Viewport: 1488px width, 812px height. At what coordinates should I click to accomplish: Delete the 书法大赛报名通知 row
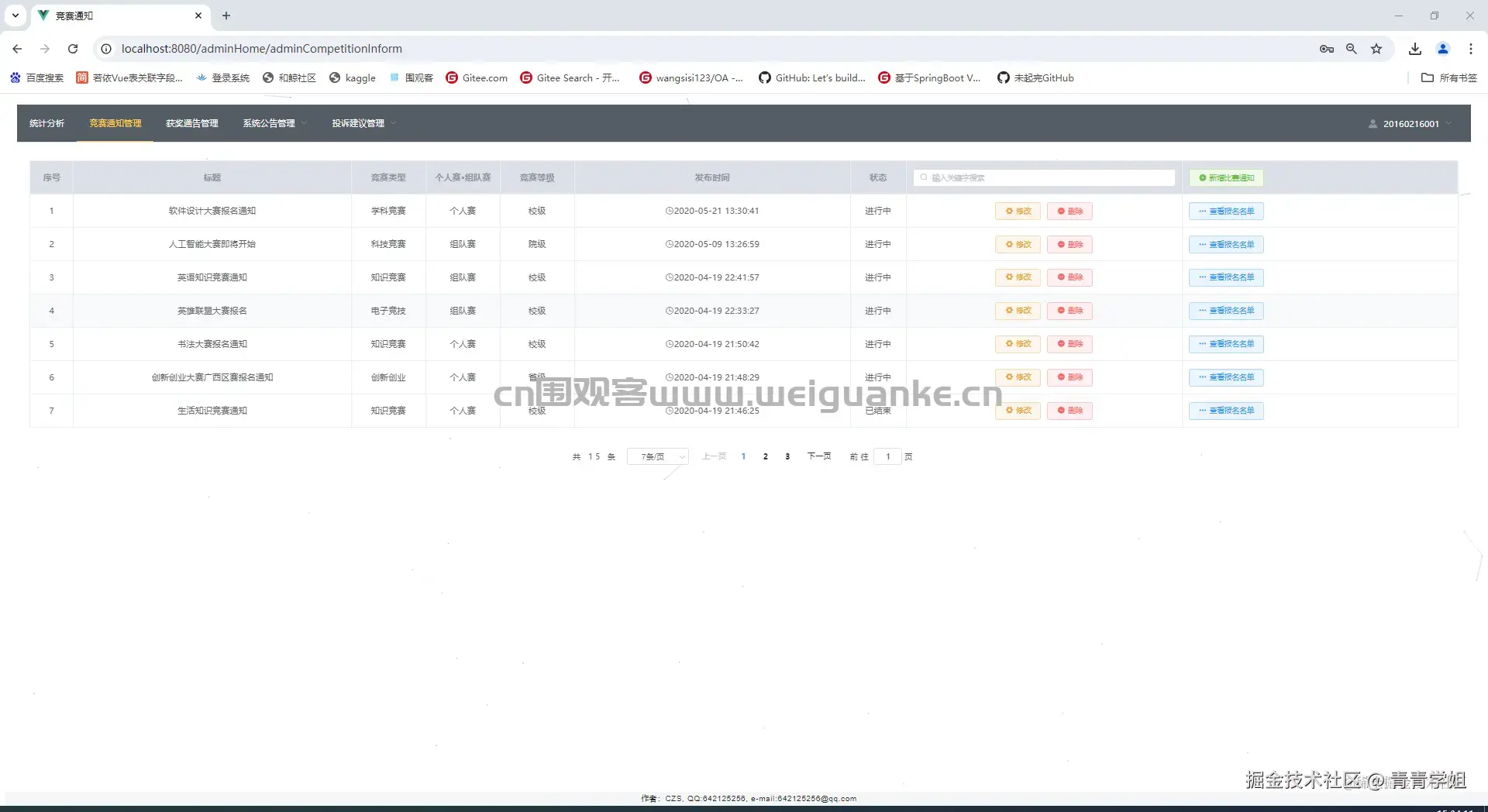pyautogui.click(x=1069, y=344)
